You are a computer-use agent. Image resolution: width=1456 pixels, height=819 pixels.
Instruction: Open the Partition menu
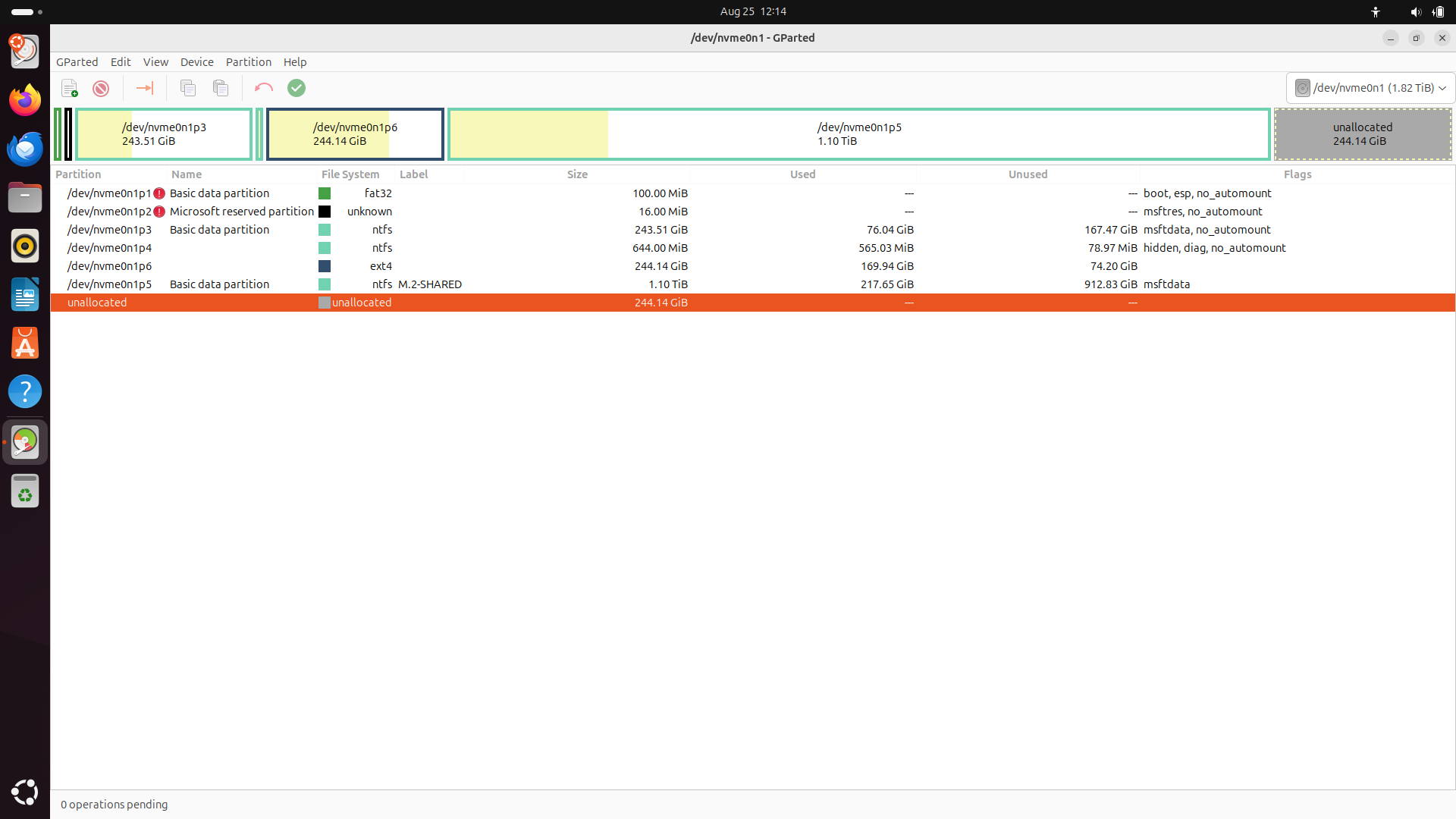pyautogui.click(x=248, y=62)
